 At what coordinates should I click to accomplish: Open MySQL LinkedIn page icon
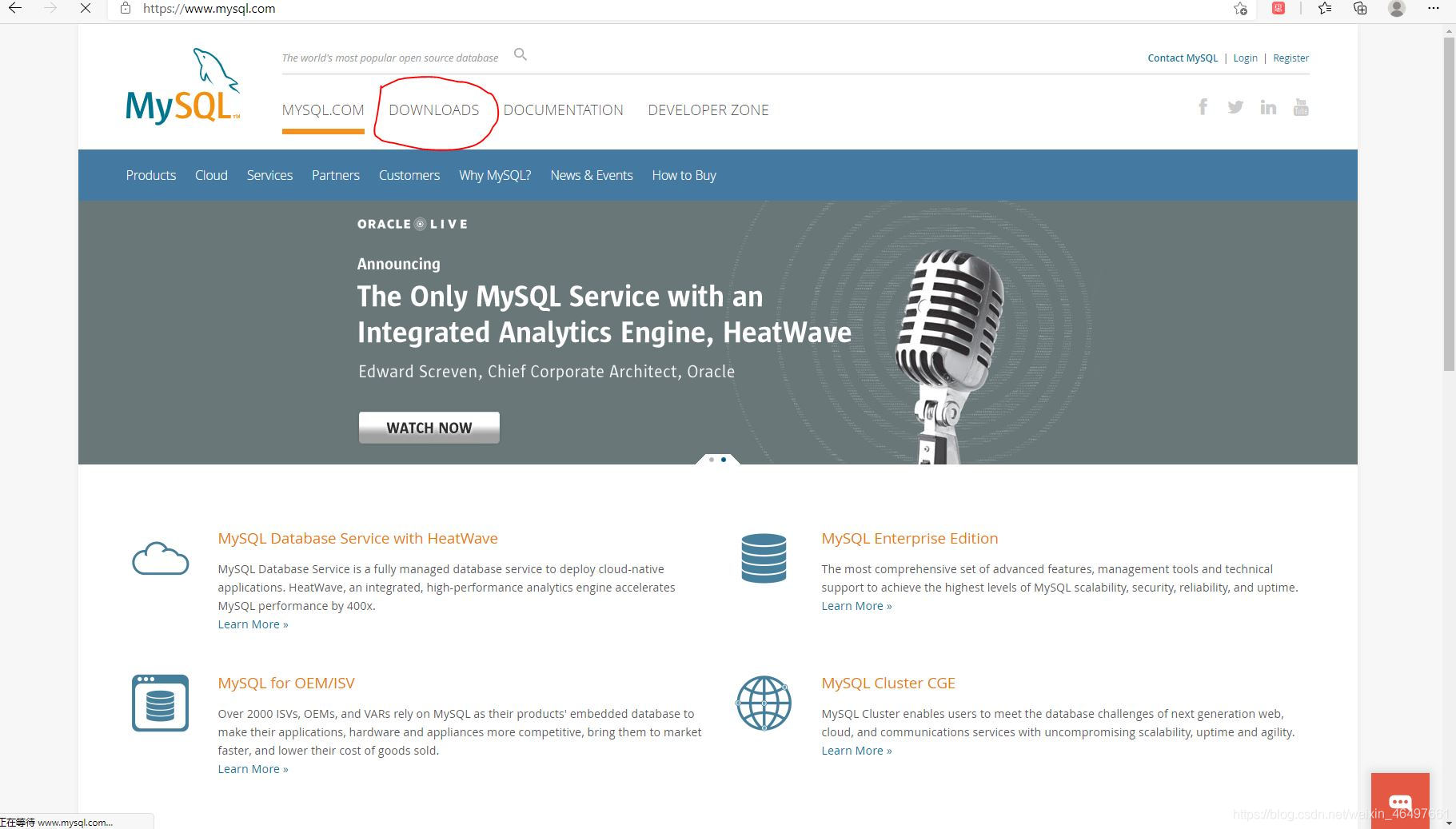click(x=1268, y=107)
